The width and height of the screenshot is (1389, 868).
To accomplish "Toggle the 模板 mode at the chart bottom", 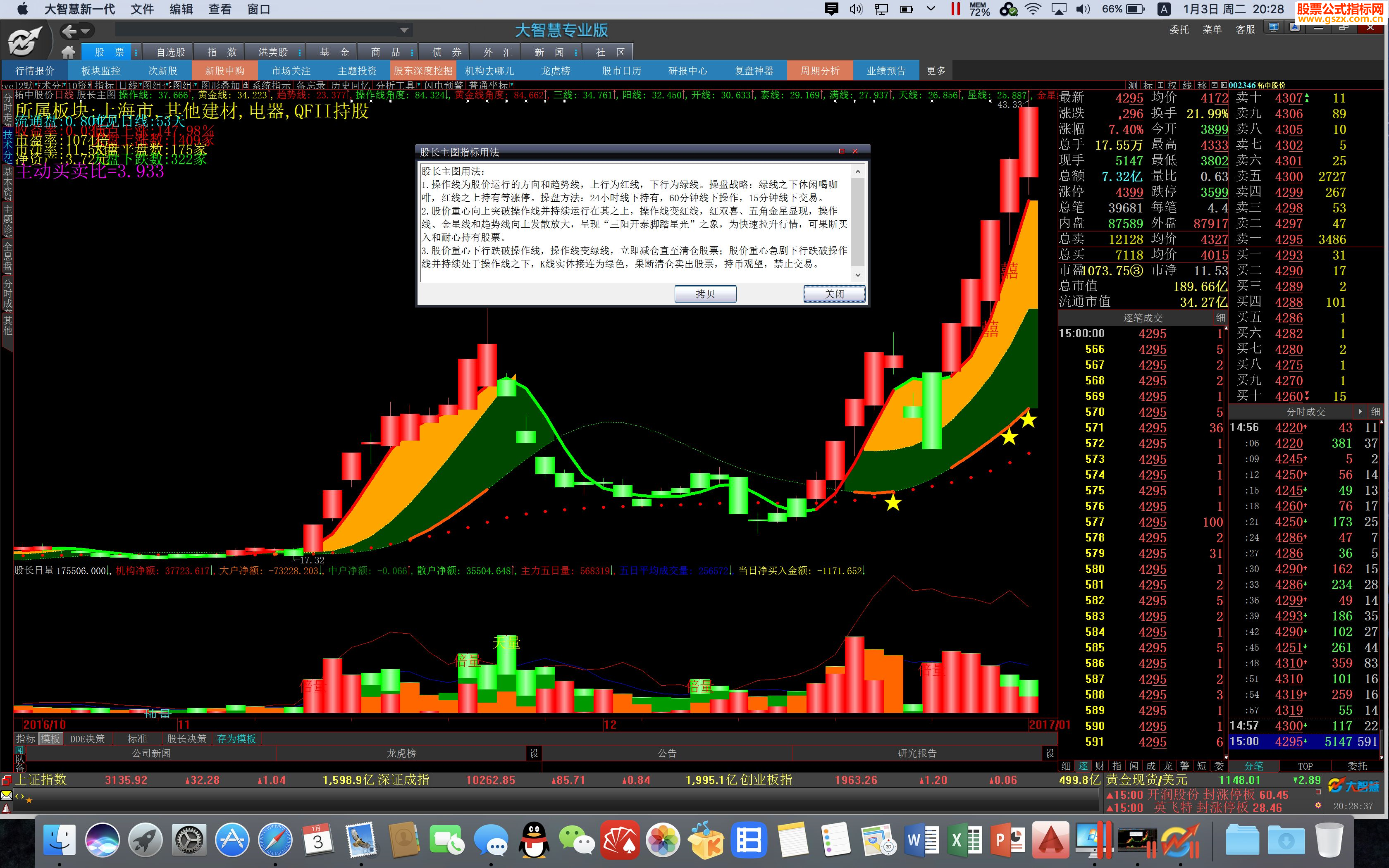I will point(50,739).
